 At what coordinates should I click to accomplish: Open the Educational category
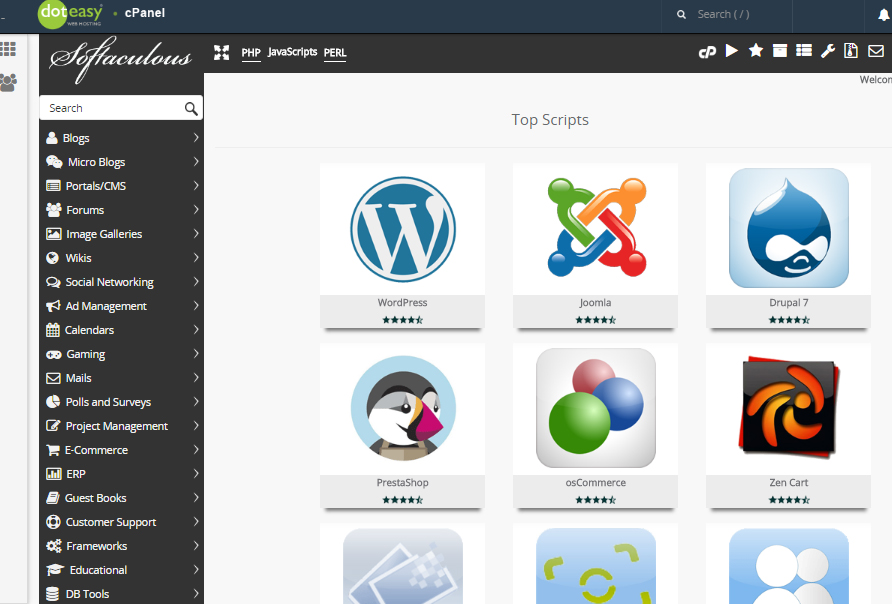point(122,570)
